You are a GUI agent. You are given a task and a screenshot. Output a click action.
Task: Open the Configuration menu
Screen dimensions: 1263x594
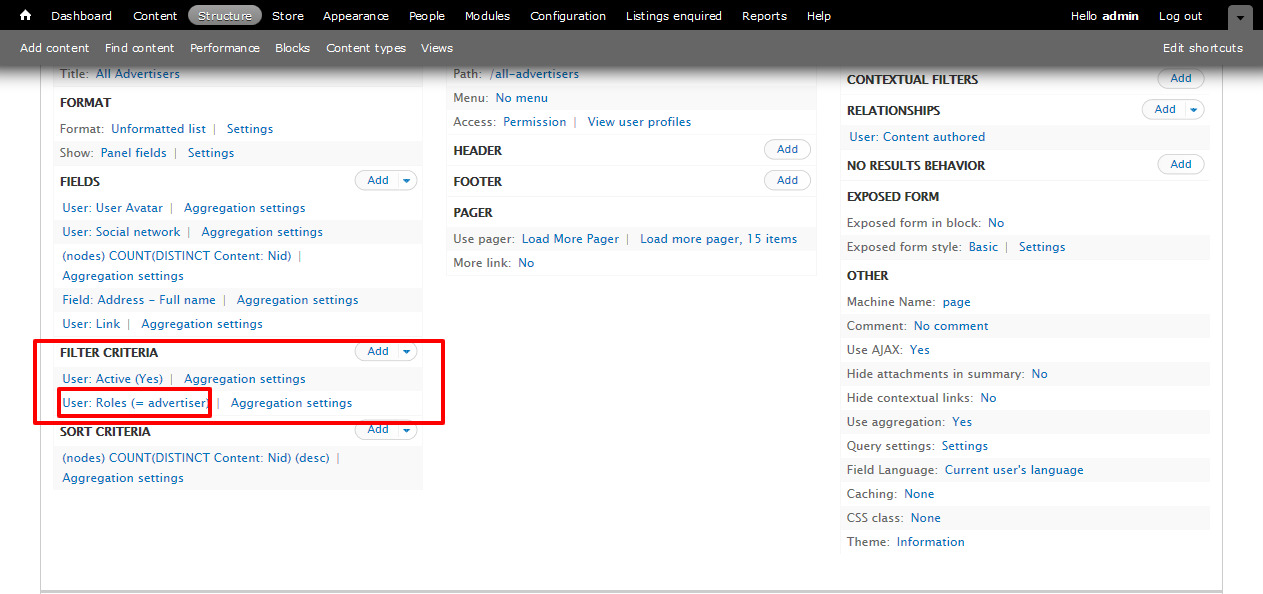[x=567, y=16]
